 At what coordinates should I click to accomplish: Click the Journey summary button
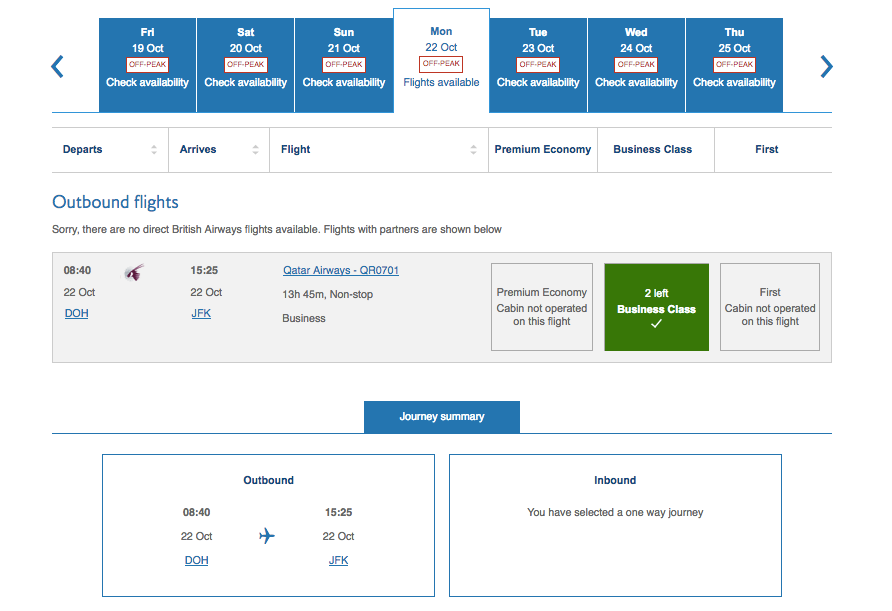441,417
